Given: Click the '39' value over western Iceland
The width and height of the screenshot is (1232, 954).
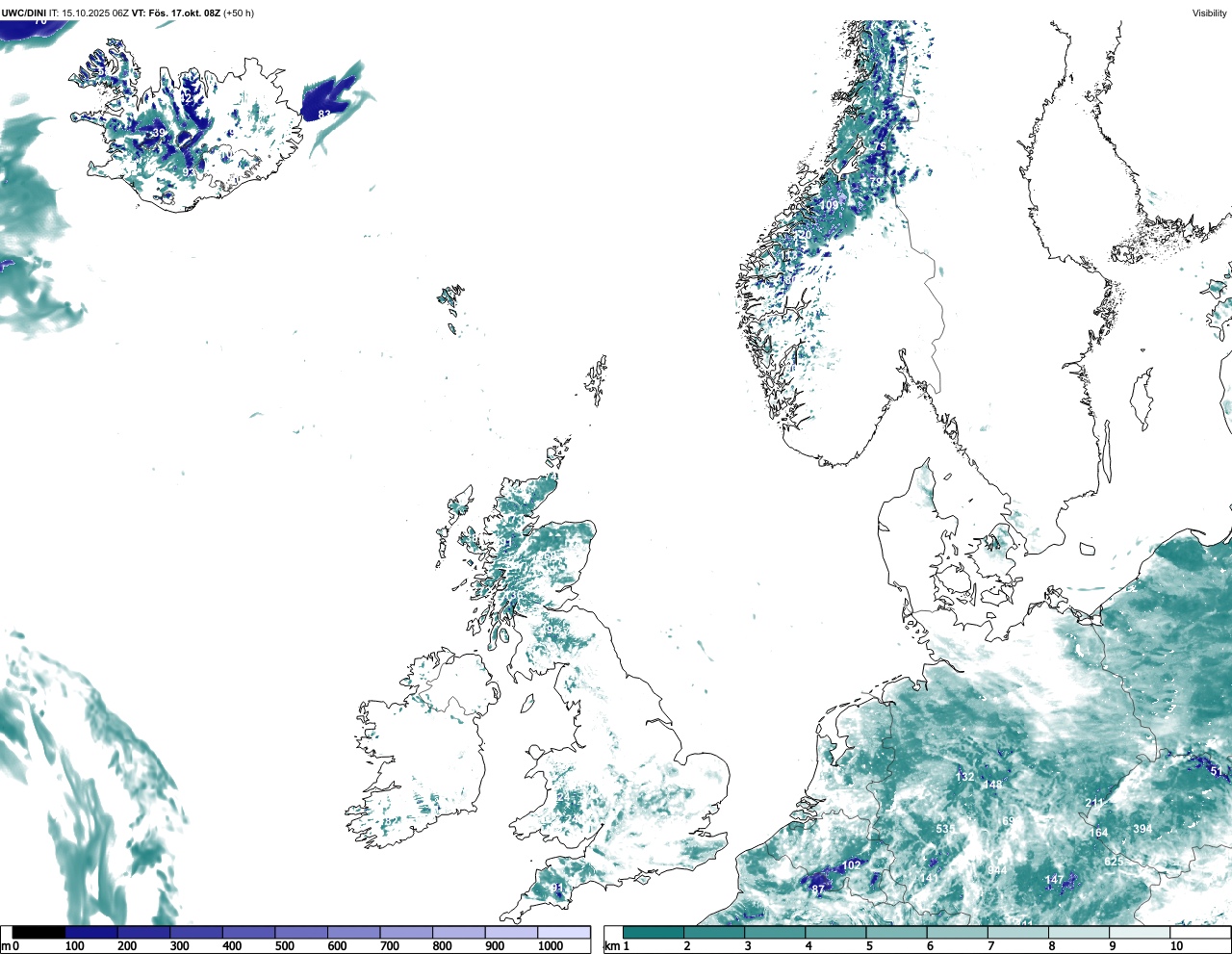Looking at the screenshot, I should click(159, 133).
